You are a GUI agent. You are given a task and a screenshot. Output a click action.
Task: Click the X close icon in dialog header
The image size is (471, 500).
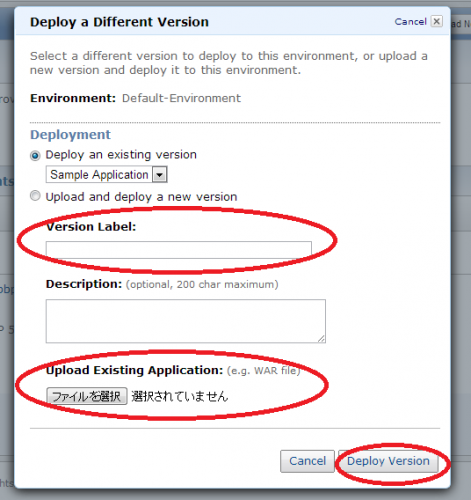point(436,21)
